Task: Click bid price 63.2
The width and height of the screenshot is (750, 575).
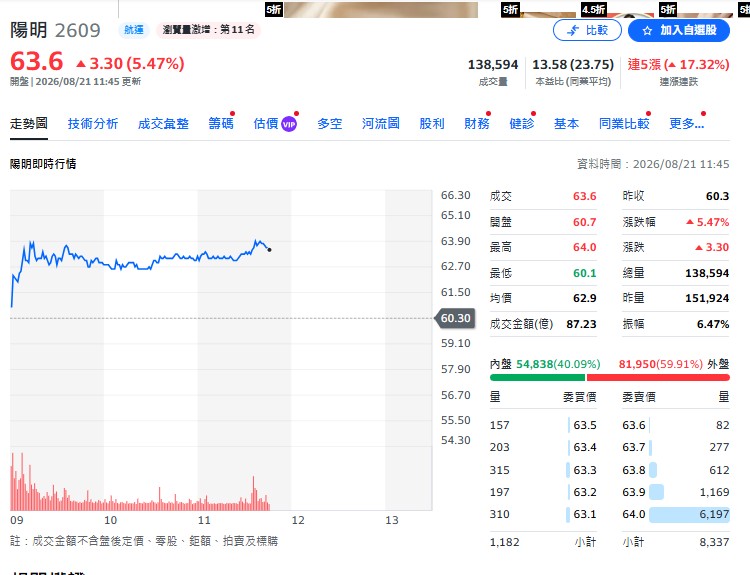Action: 585,492
